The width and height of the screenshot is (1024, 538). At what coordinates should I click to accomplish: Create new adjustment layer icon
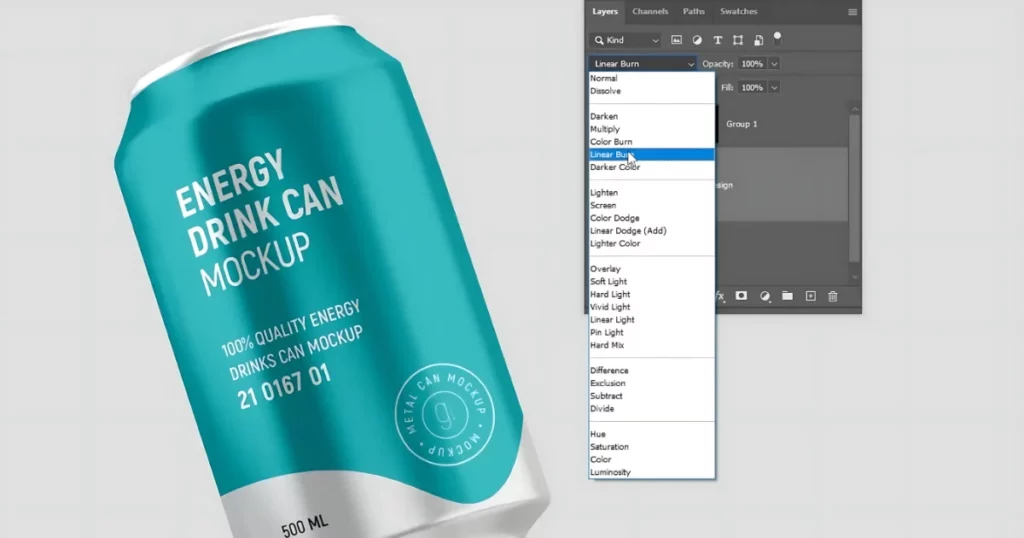click(x=765, y=296)
